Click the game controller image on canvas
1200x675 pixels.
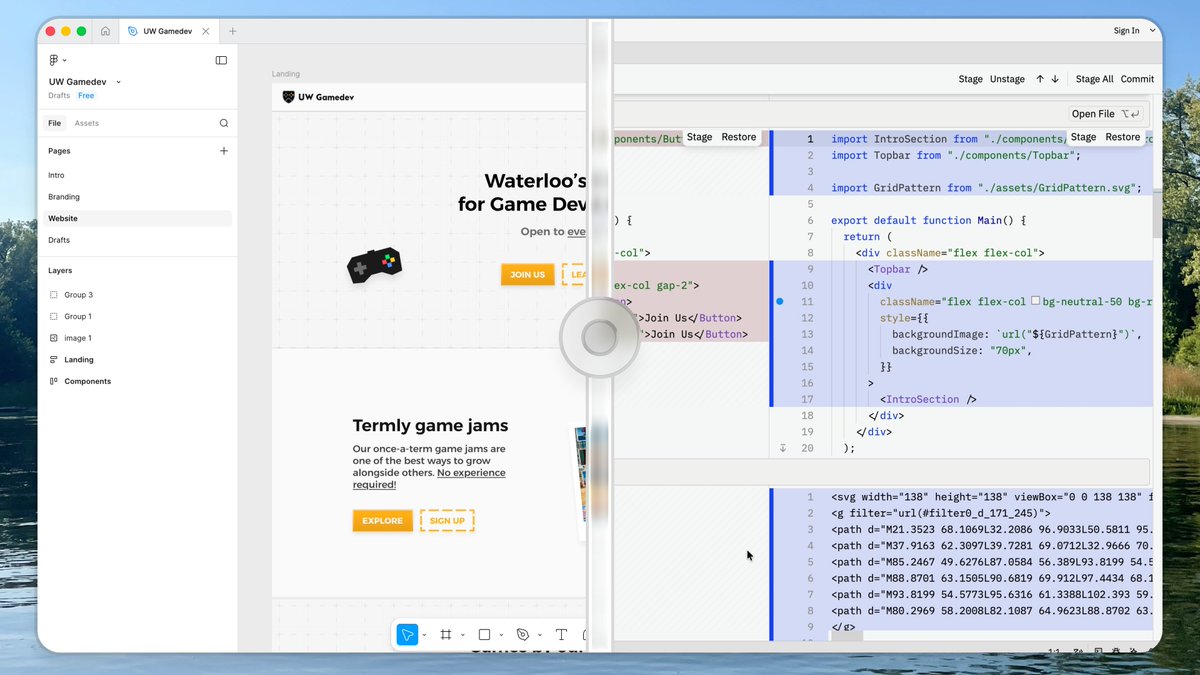374,265
